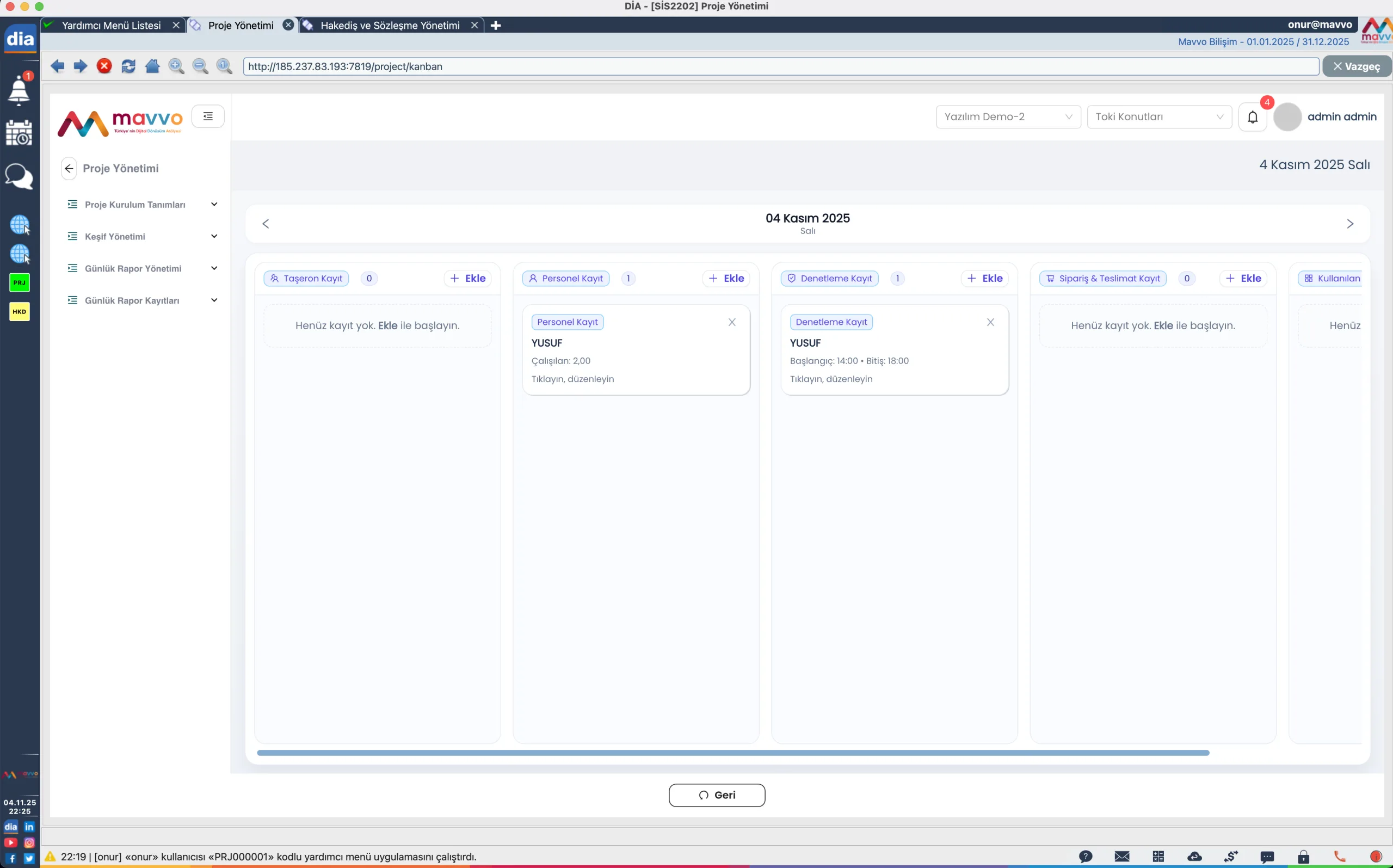
Task: Launch the PRJ shortcut in the left sidebar
Action: (x=19, y=282)
